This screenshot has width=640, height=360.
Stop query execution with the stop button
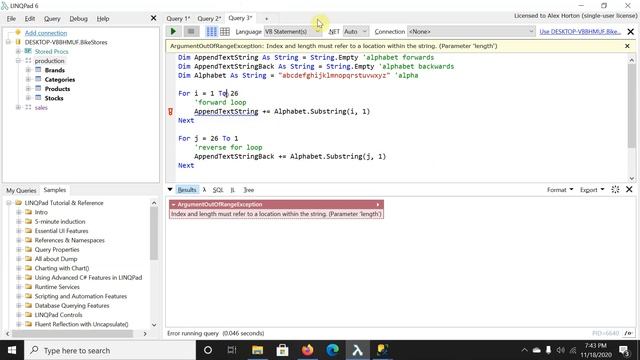[x=191, y=31]
